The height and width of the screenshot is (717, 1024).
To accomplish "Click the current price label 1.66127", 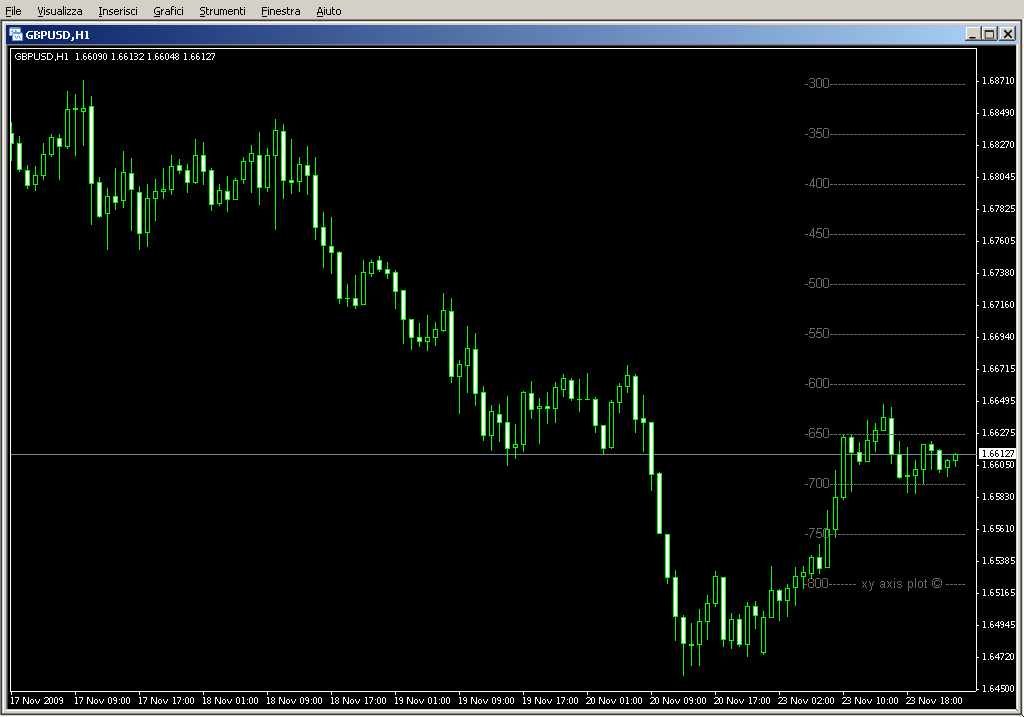I will pos(999,453).
